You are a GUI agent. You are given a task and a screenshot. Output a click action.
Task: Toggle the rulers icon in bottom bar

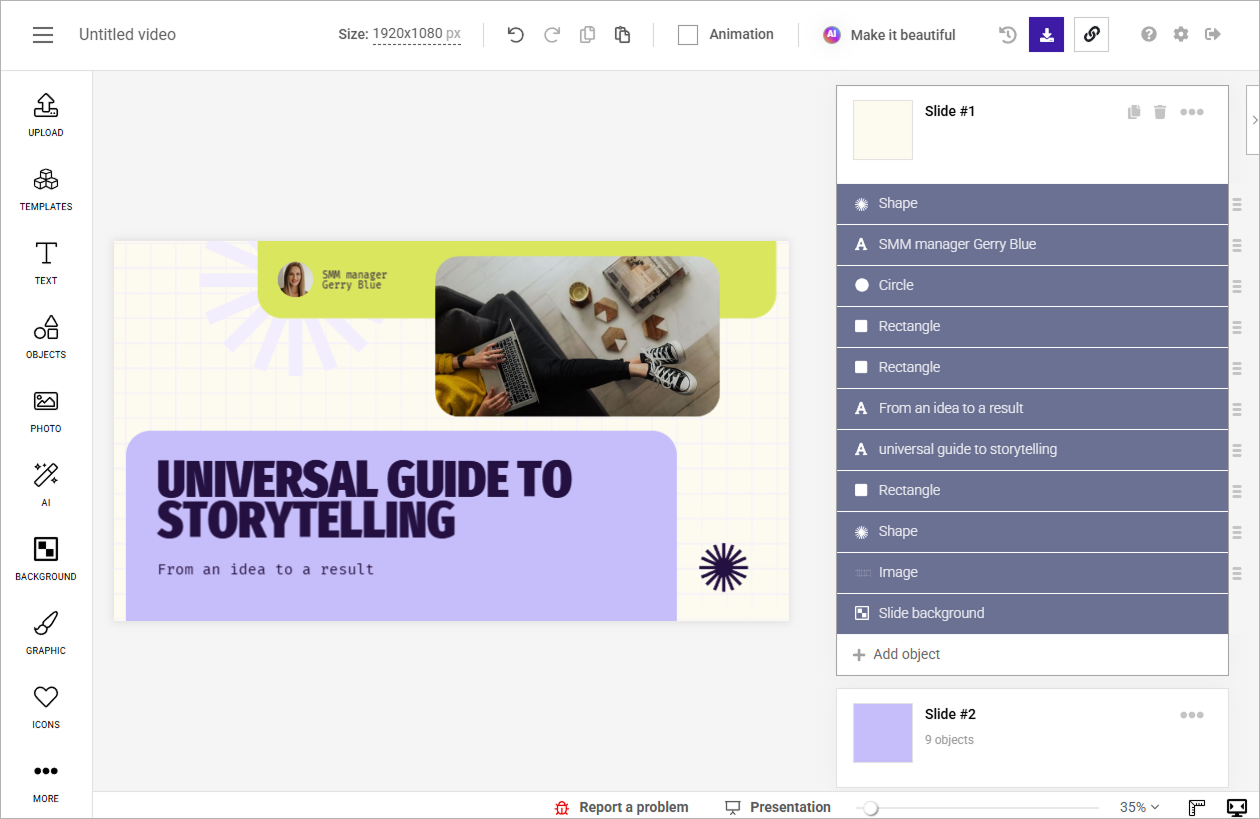[1197, 807]
